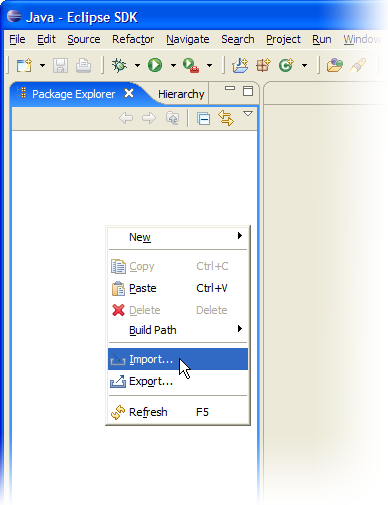
Task: Click the green Run button icon
Action: [155, 65]
